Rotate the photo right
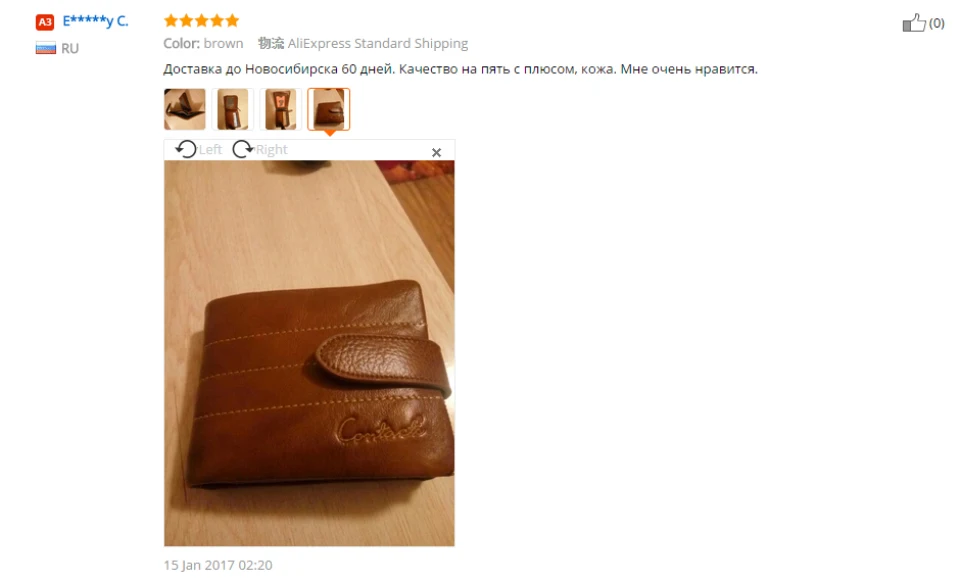This screenshot has height=581, width=960. tap(243, 149)
